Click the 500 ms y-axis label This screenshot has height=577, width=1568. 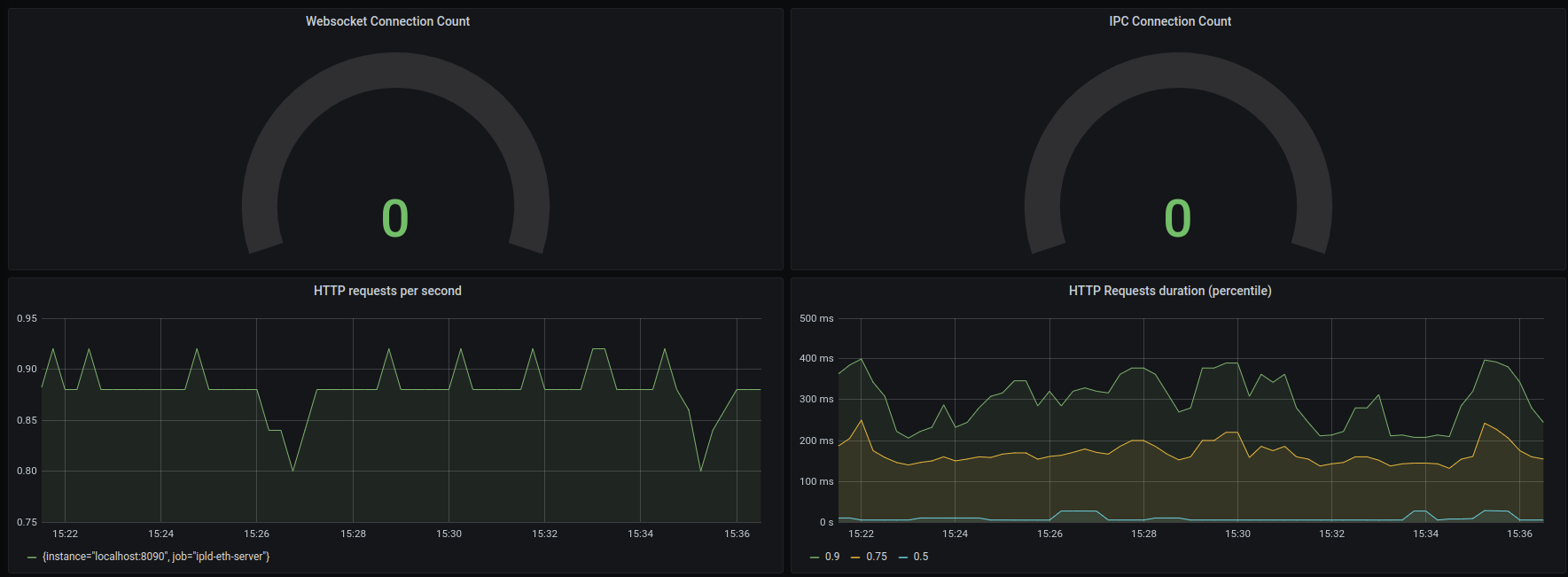click(x=816, y=318)
